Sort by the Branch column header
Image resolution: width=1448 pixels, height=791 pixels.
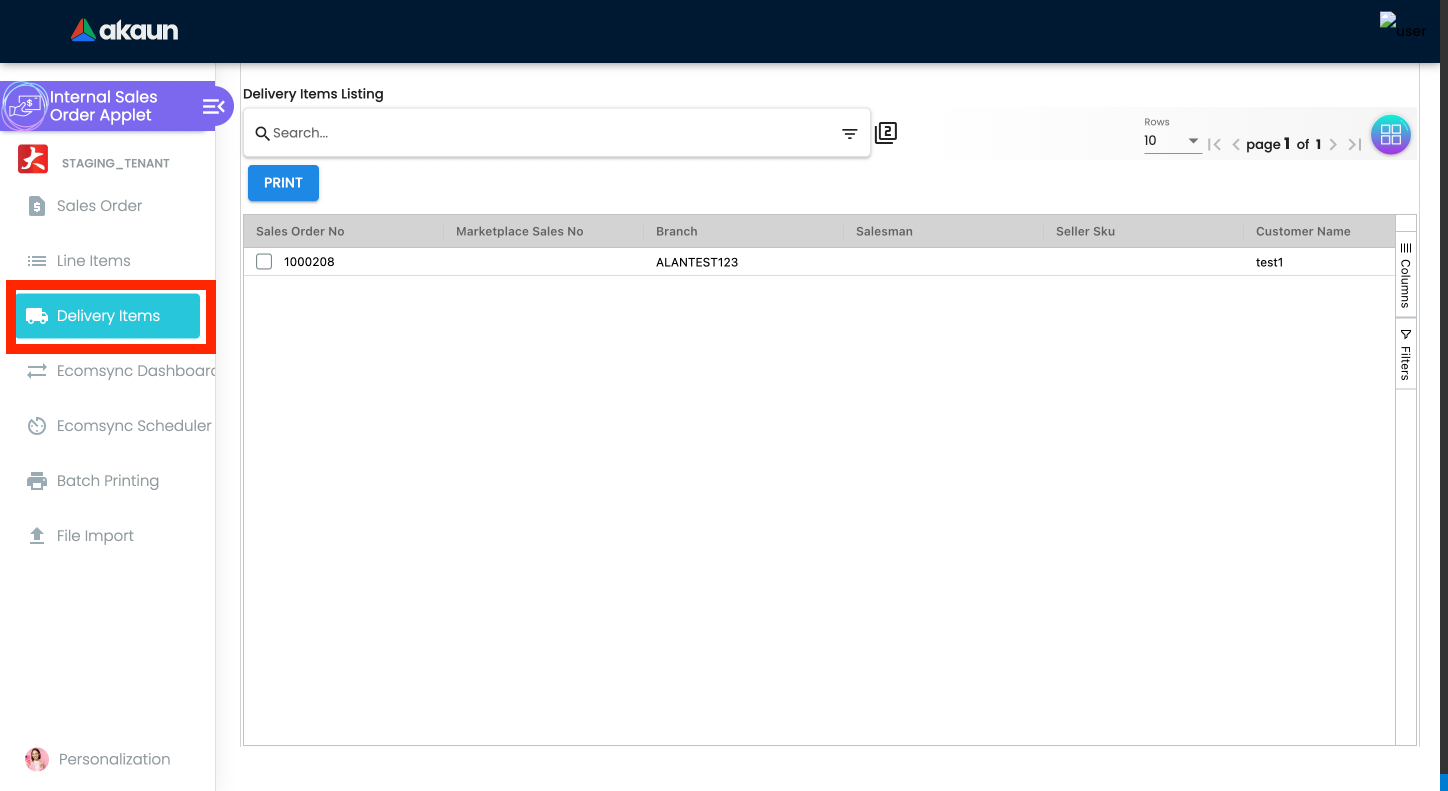(x=676, y=231)
